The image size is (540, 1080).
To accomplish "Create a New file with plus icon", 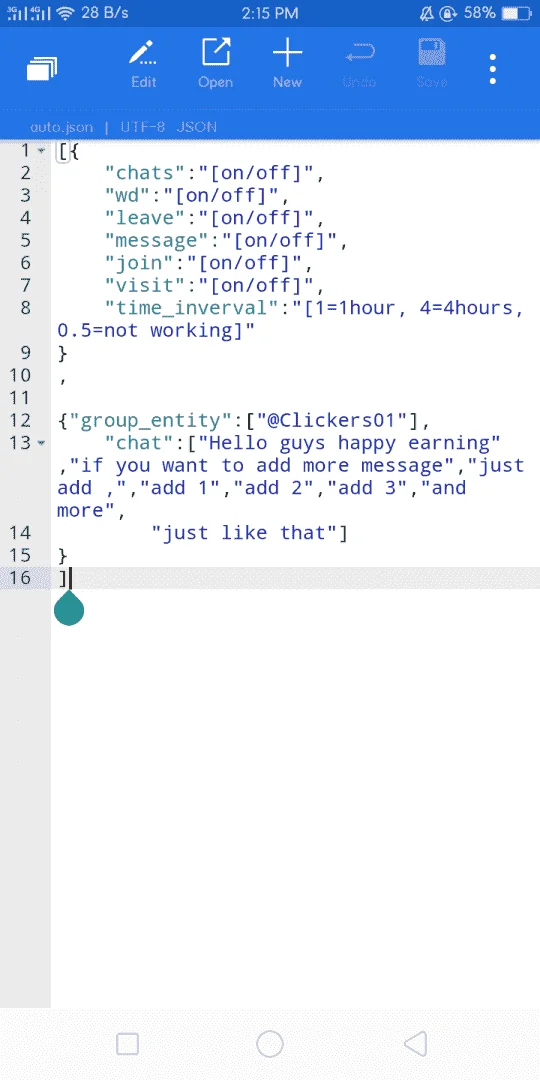I will pos(287,65).
